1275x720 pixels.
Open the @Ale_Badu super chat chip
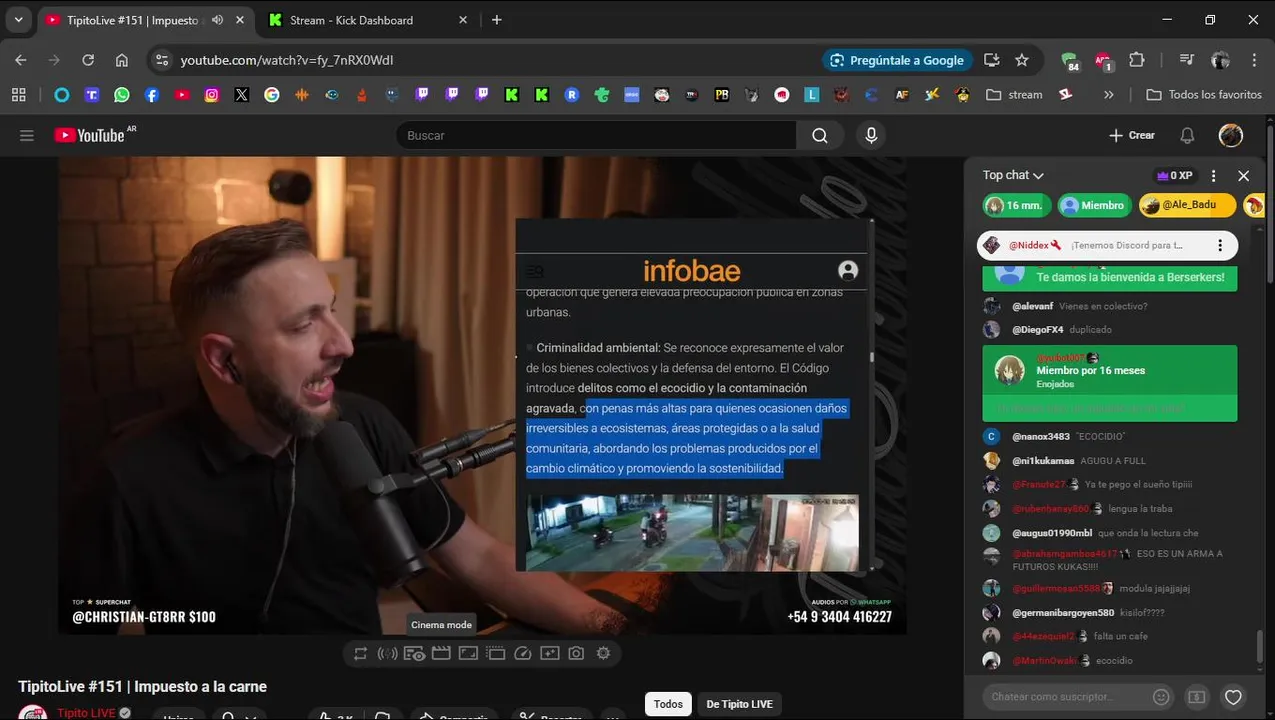click(1185, 205)
